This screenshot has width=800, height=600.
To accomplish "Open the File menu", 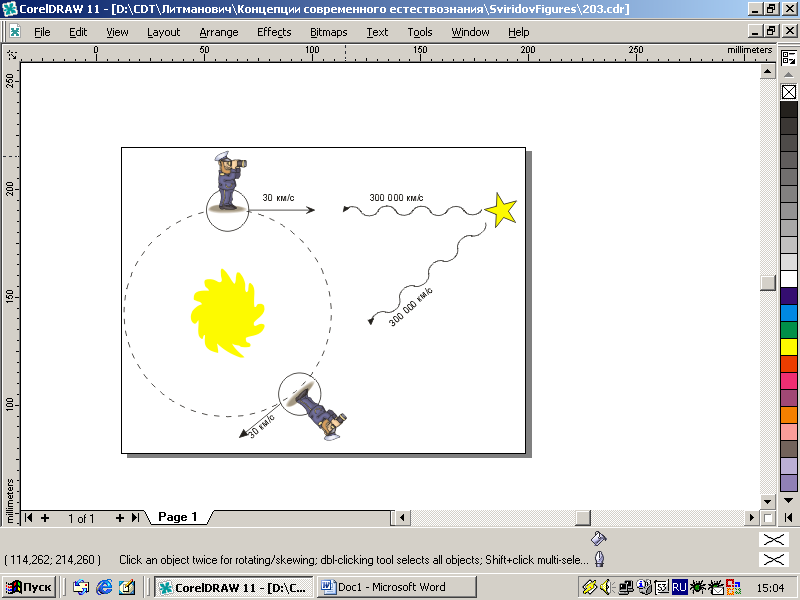I will tap(42, 32).
